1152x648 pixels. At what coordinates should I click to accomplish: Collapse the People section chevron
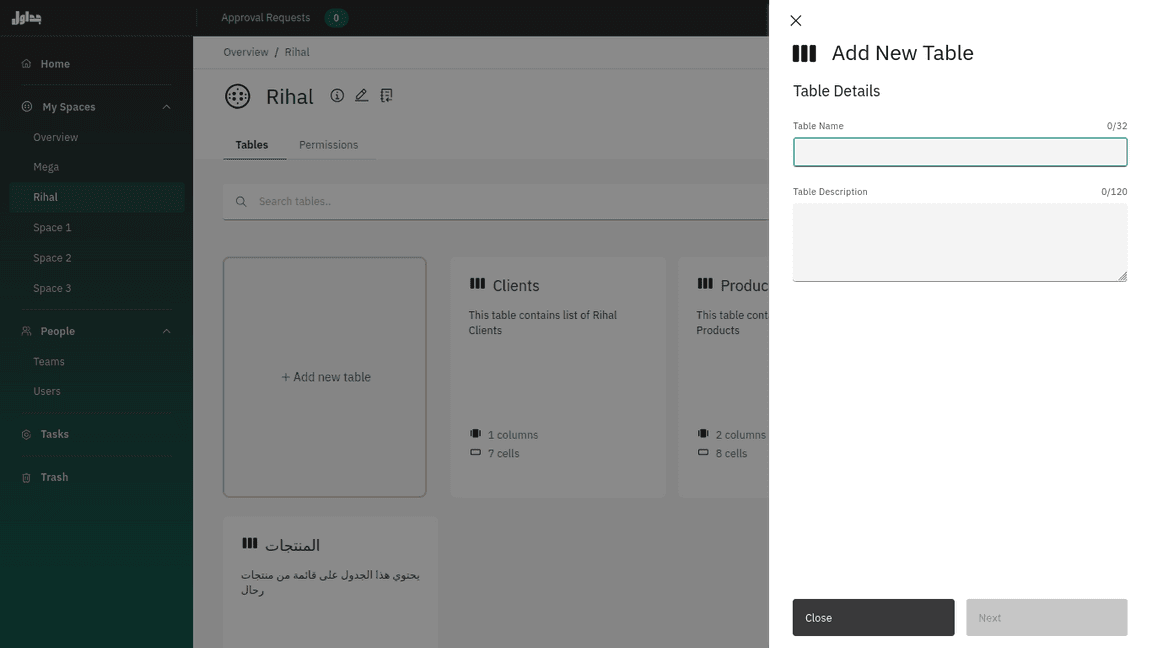[x=167, y=331]
